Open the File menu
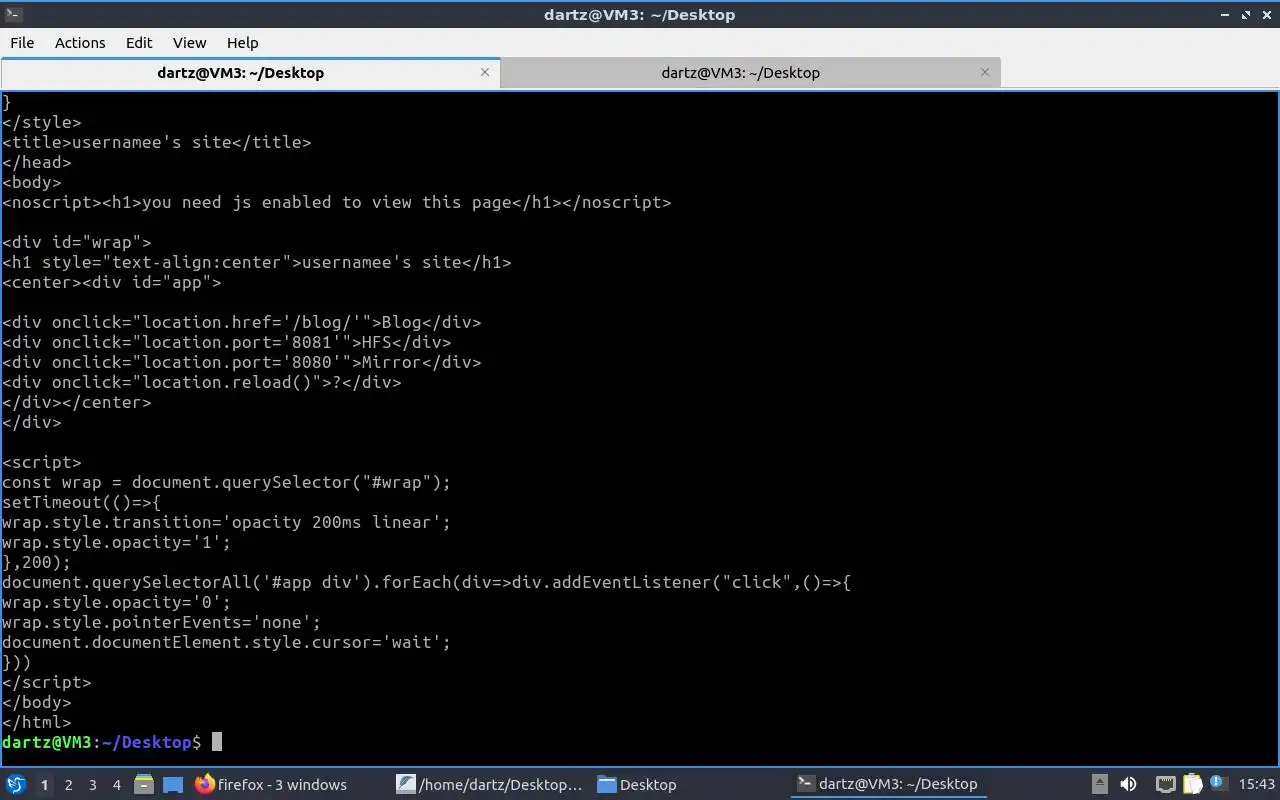1280x800 pixels. click(22, 43)
